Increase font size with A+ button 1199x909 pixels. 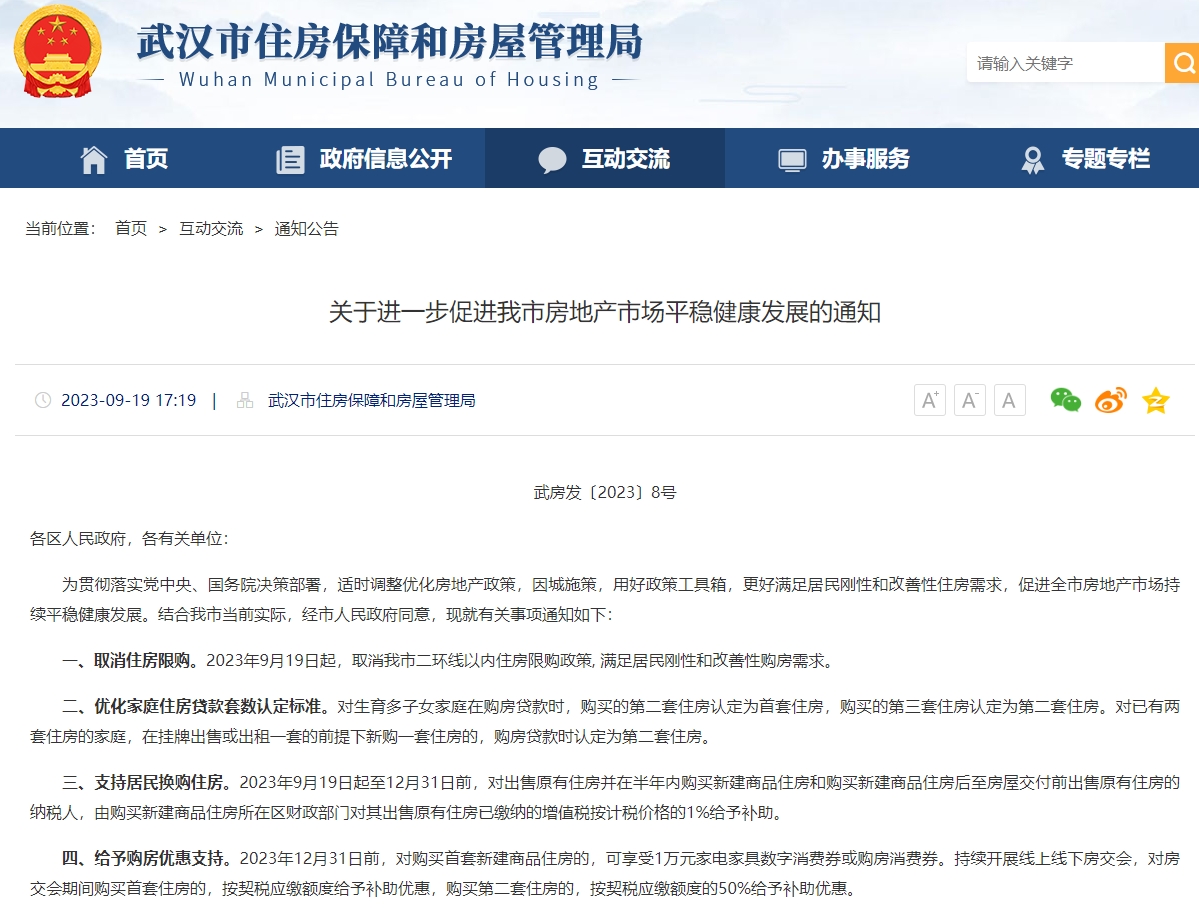pos(929,401)
